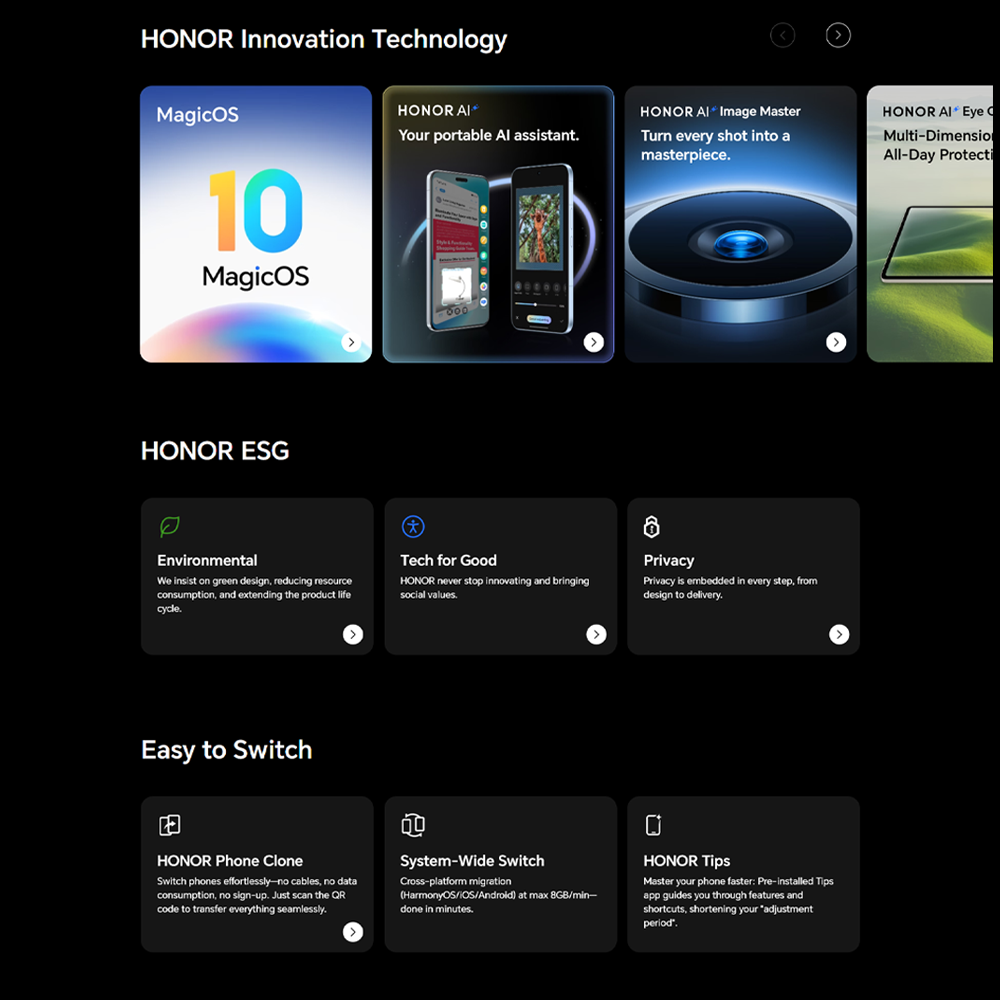Viewport: 1000px width, 1000px height.
Task: Click the previous carousel arrow for Innovation Technology
Action: pyautogui.click(x=782, y=35)
